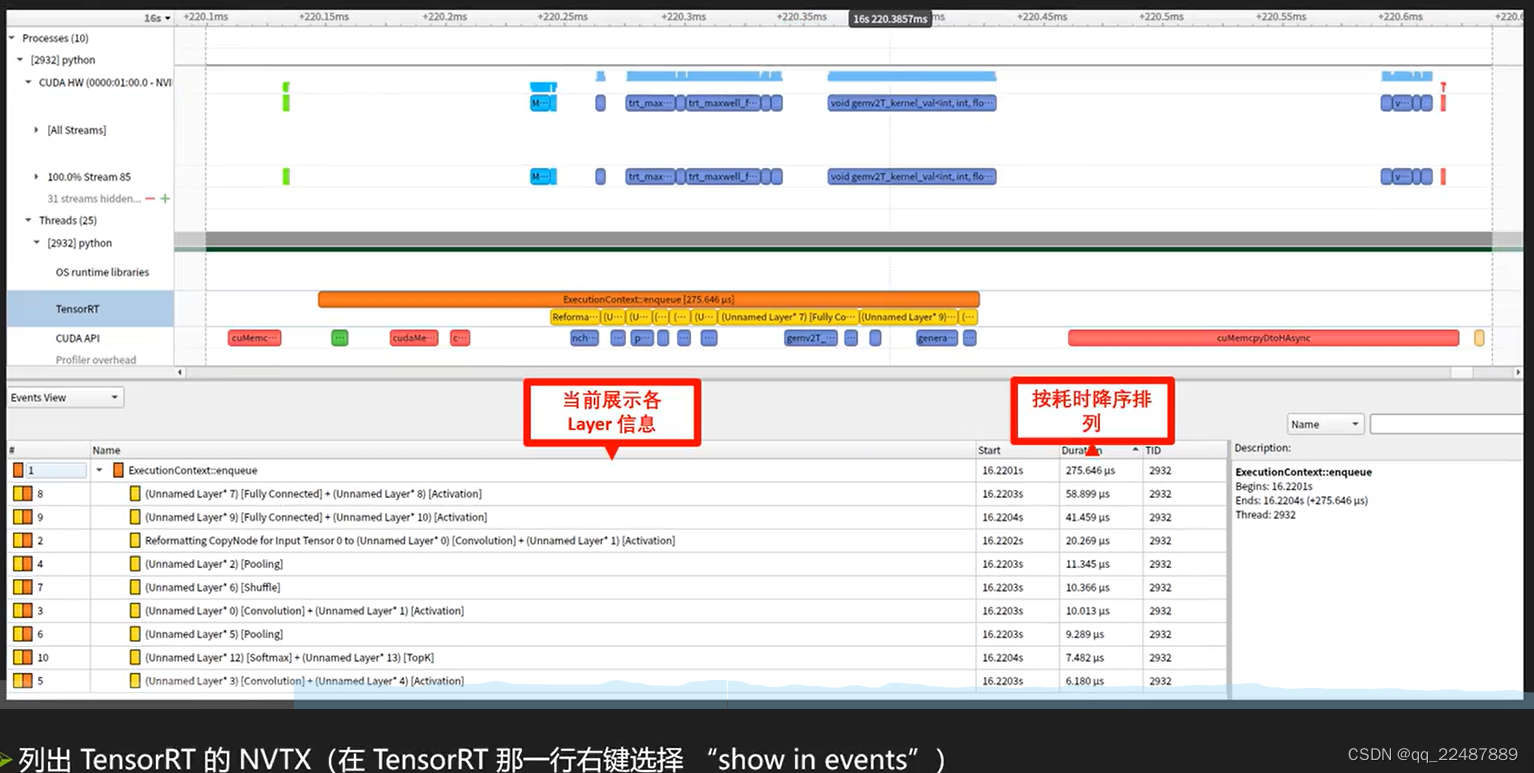1534x773 pixels.
Task: Sort events by the Start column header
Action: (1017, 450)
